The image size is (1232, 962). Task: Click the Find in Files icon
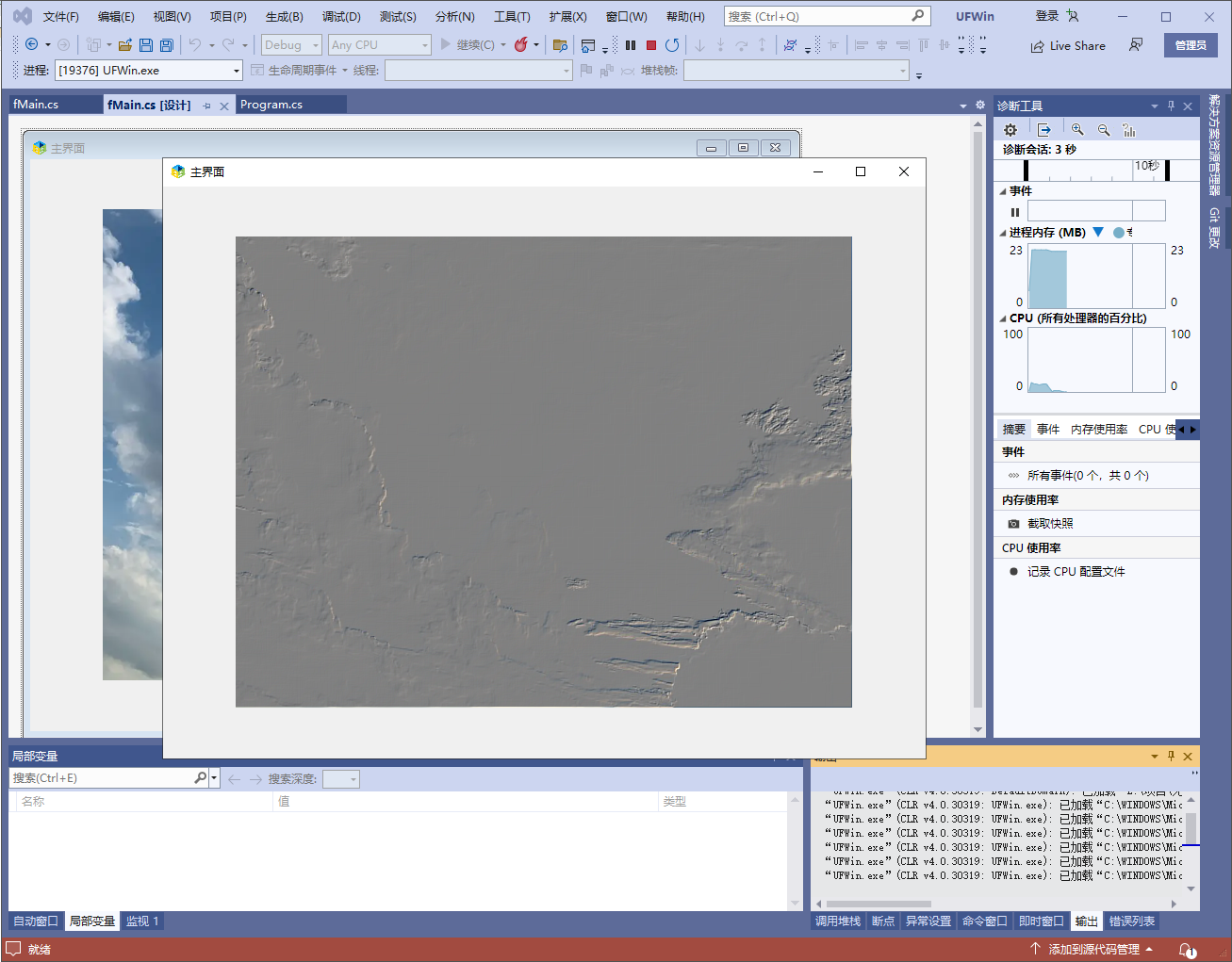pos(560,44)
